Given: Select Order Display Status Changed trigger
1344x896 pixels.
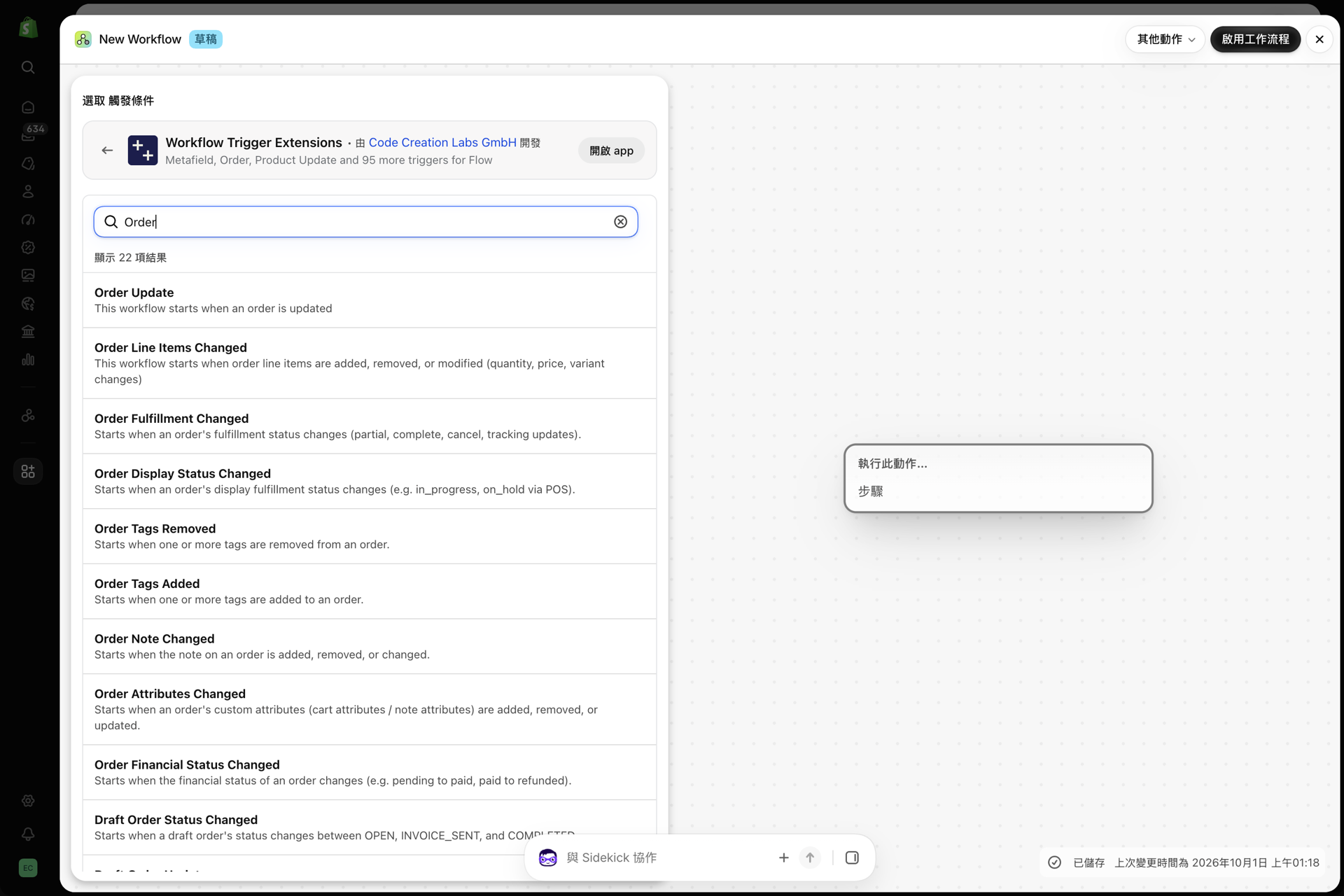Looking at the screenshot, I should point(370,482).
